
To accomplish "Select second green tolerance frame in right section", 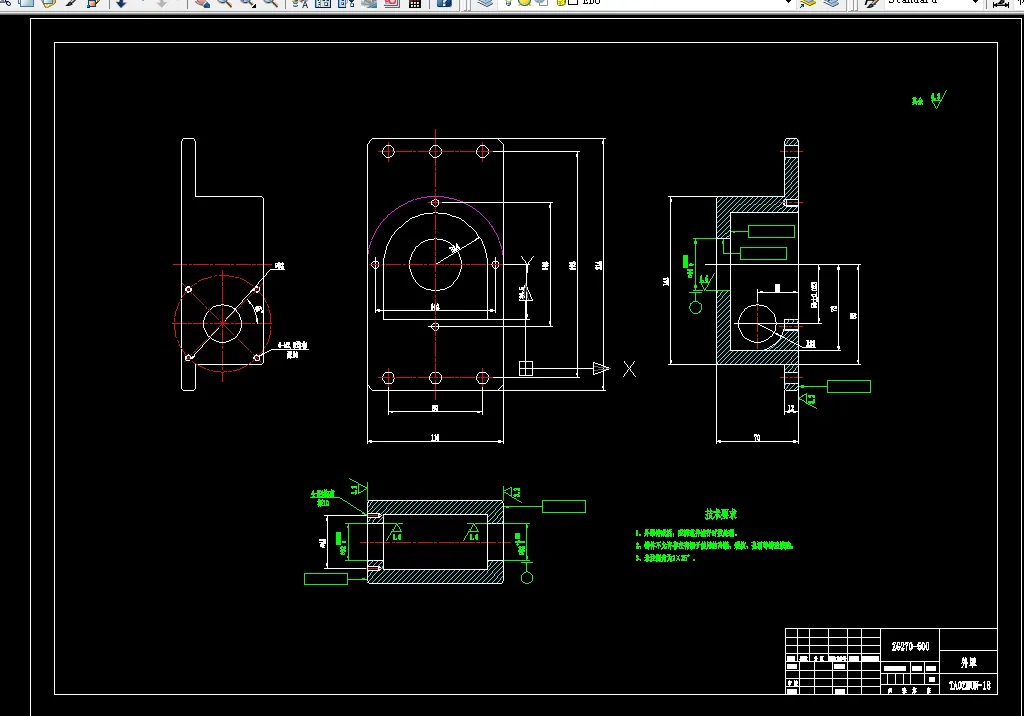I will (x=763, y=253).
